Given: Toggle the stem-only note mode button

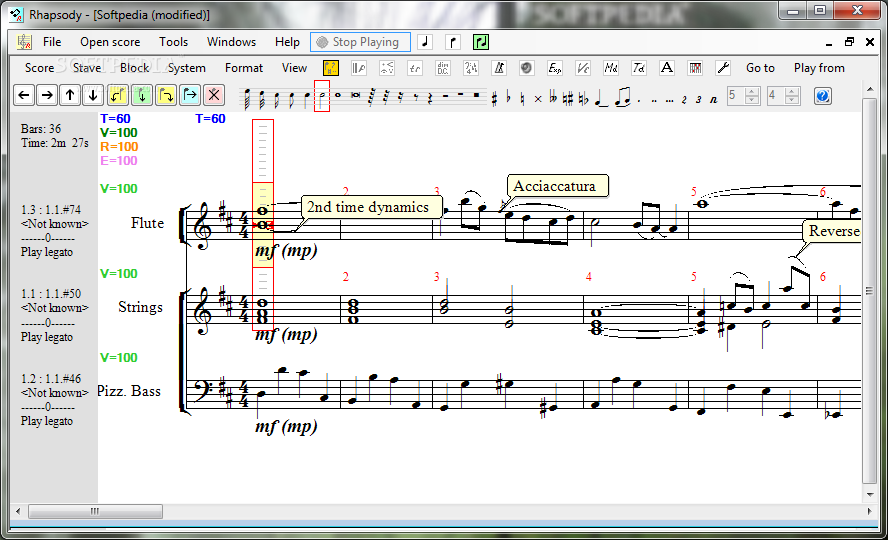Looking at the screenshot, I should (x=453, y=42).
